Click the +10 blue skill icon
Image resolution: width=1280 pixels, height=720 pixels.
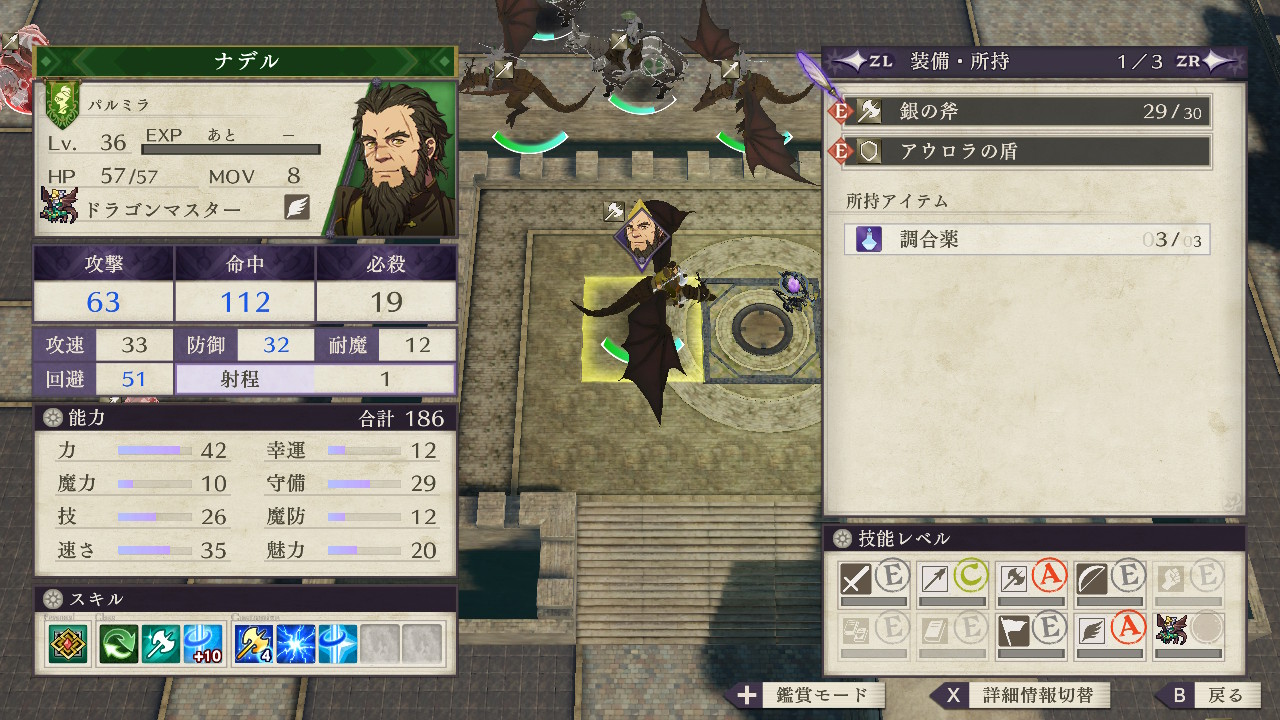203,644
